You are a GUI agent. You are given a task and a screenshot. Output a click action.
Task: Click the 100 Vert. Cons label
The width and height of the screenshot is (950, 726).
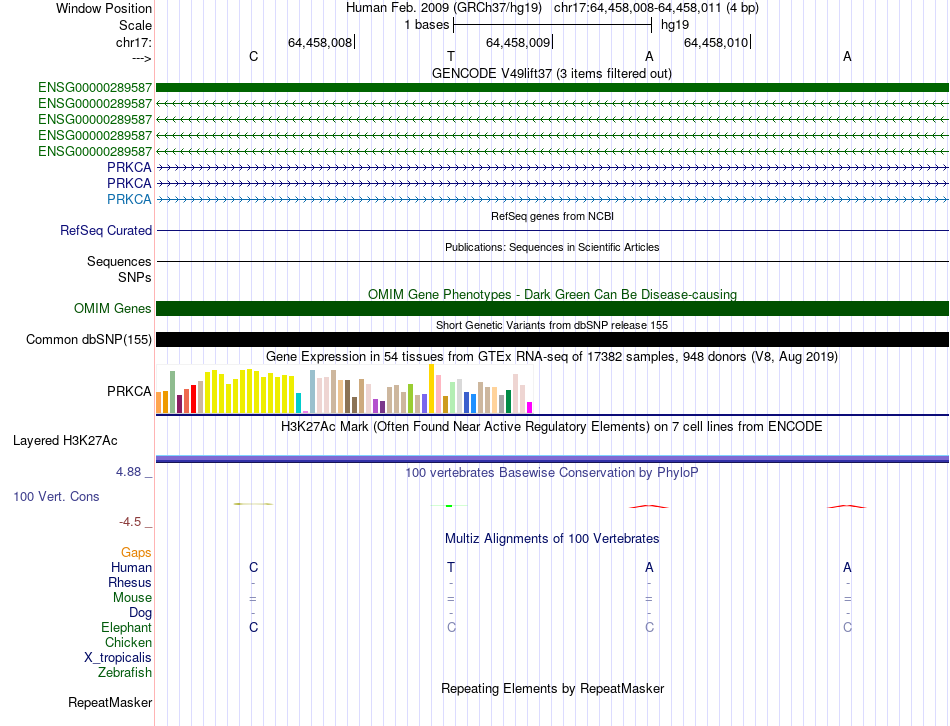click(x=56, y=496)
